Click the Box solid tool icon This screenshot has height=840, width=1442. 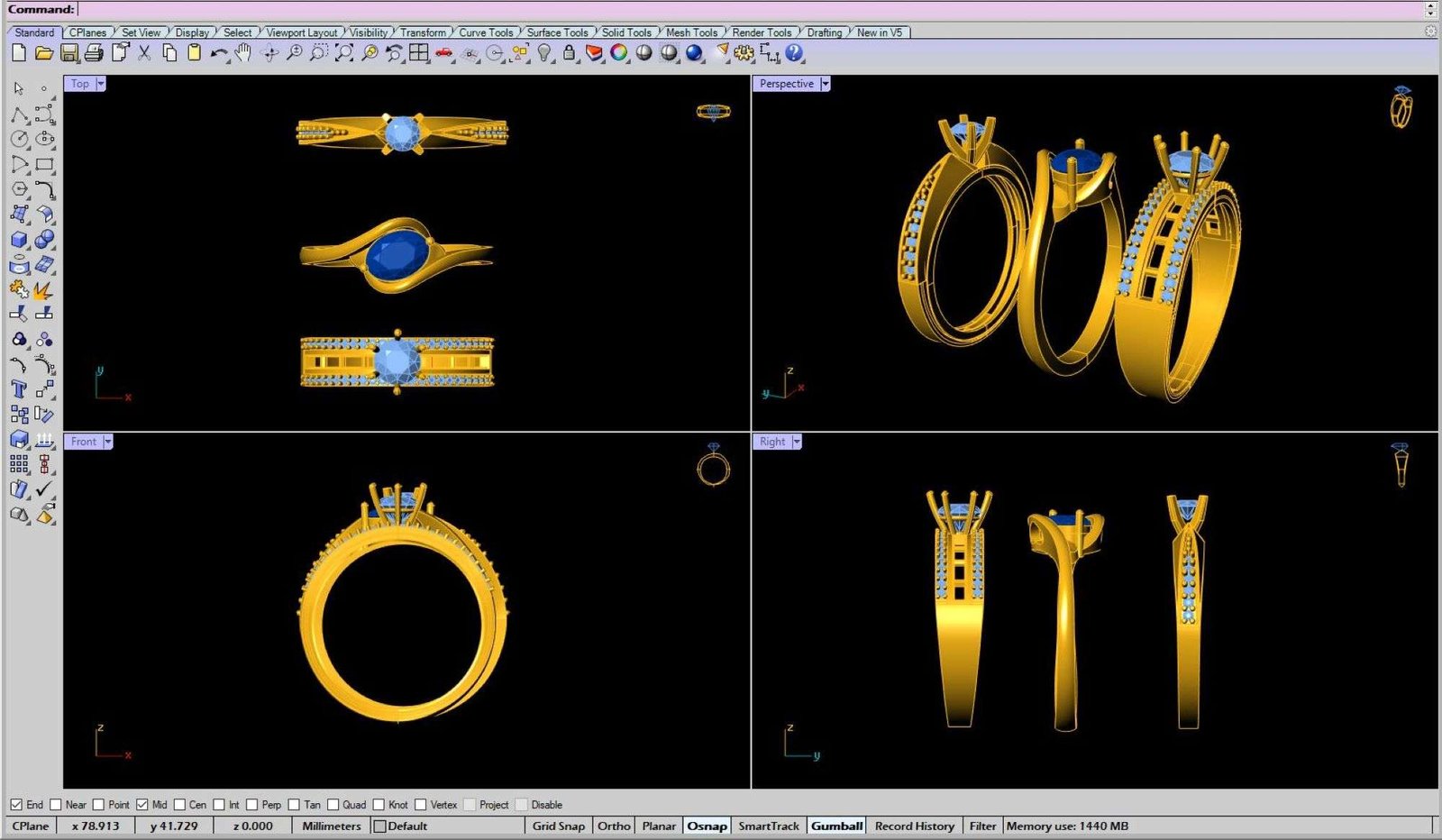point(19,240)
